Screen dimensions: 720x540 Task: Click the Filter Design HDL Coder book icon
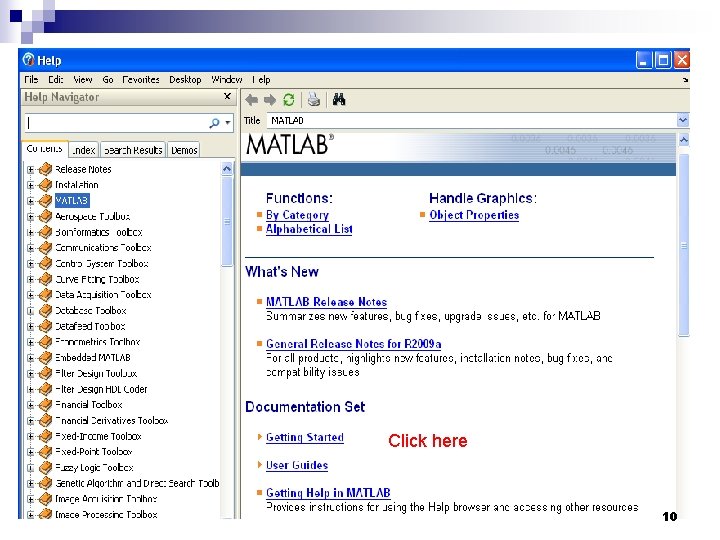click(45, 389)
